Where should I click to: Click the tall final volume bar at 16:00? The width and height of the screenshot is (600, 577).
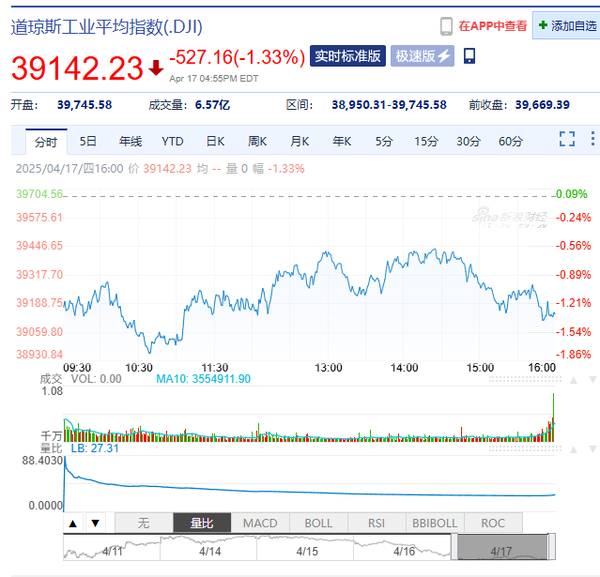point(553,417)
